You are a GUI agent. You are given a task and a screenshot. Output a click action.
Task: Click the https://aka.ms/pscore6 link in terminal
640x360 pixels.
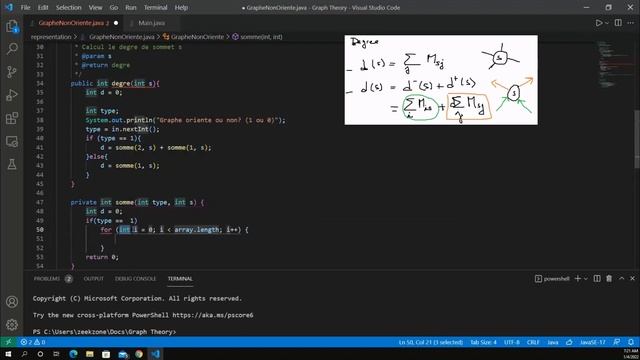point(213,315)
